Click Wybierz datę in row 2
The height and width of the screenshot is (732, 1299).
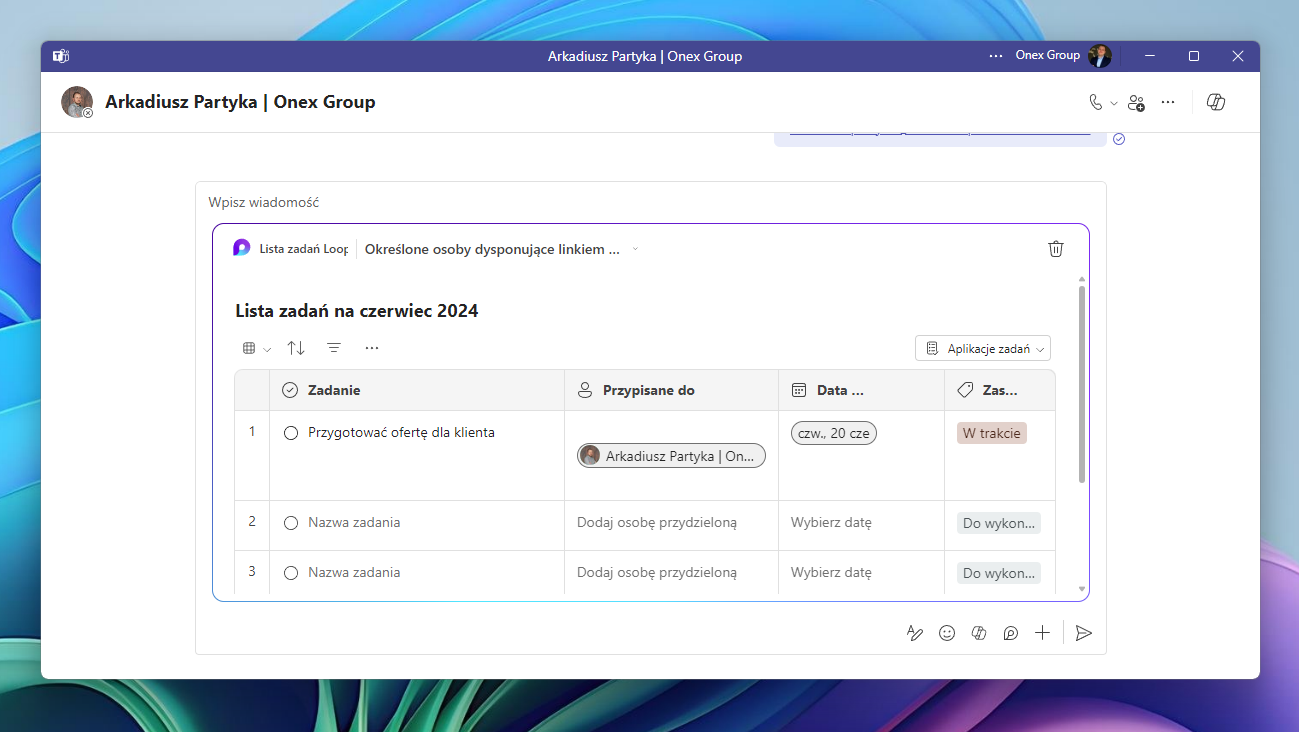(831, 523)
